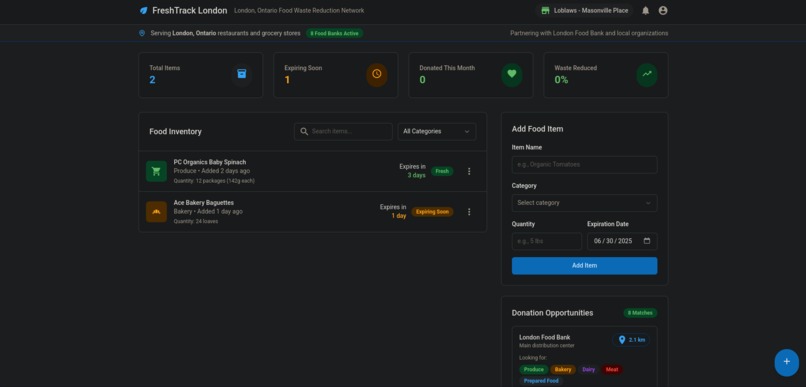Open the Select category dropdown
The width and height of the screenshot is (806, 387).
(584, 203)
